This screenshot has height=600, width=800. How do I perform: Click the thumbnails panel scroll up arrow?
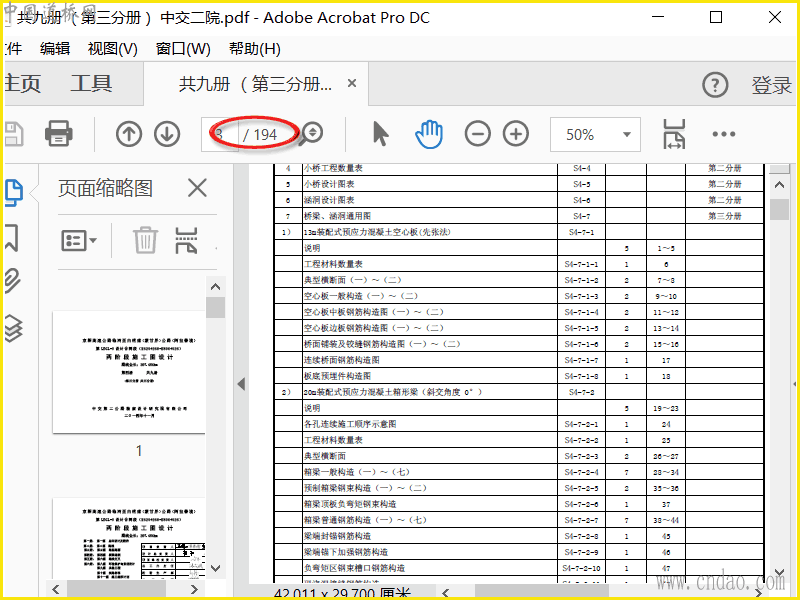pyautogui.click(x=215, y=287)
